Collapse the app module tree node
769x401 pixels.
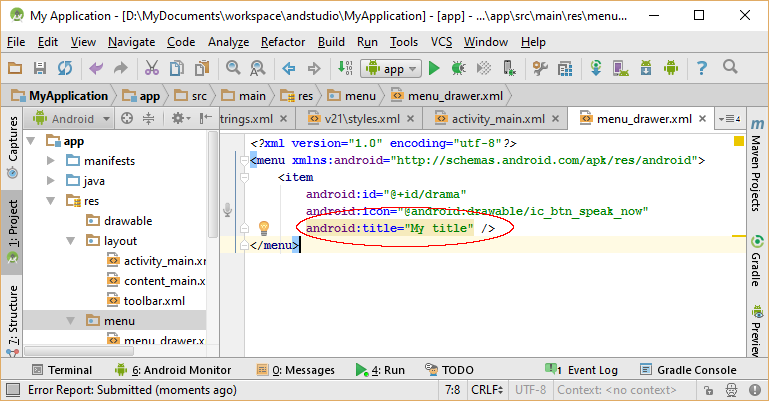tap(31, 141)
